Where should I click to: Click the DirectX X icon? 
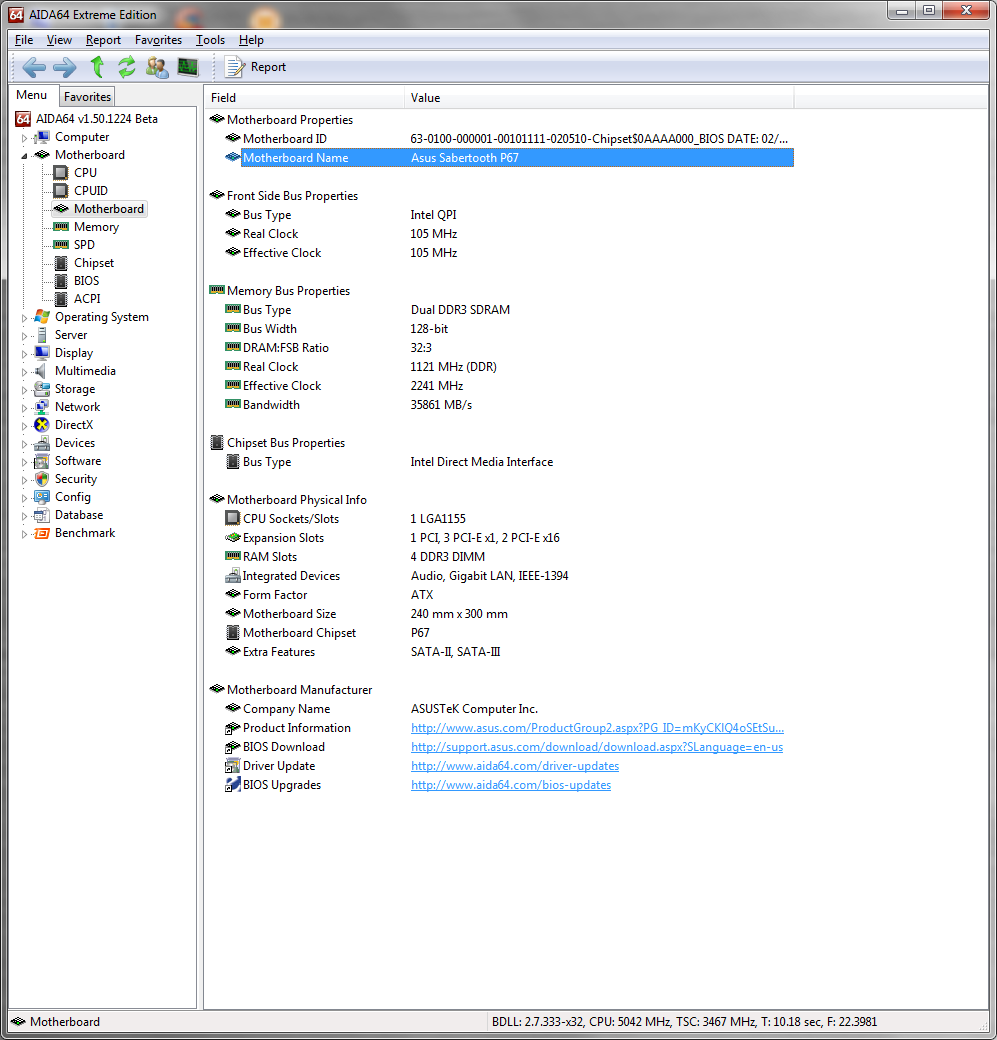click(42, 424)
